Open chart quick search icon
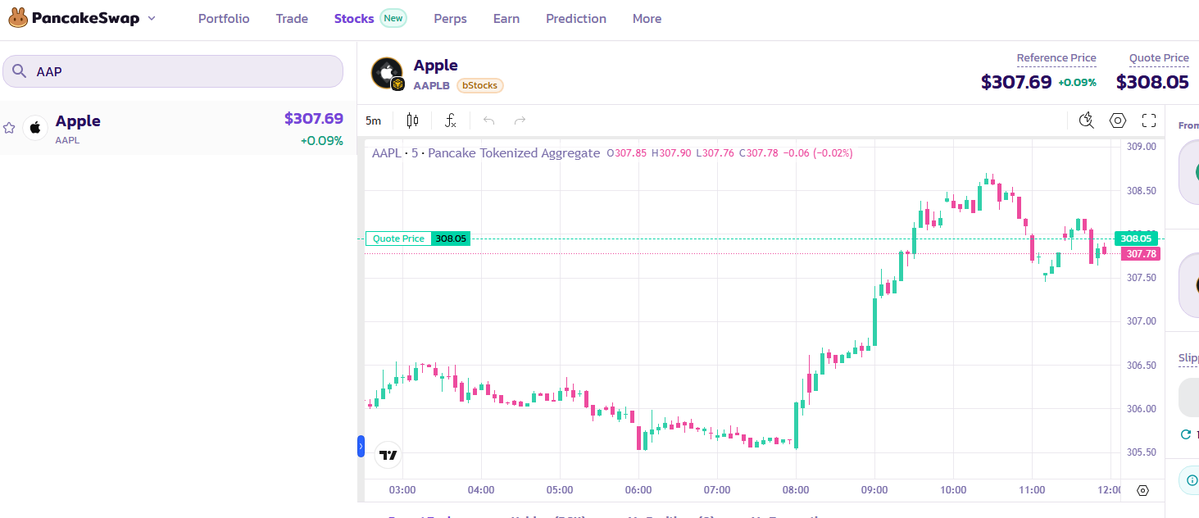Image resolution: width=1199 pixels, height=518 pixels. pyautogui.click(x=1087, y=120)
